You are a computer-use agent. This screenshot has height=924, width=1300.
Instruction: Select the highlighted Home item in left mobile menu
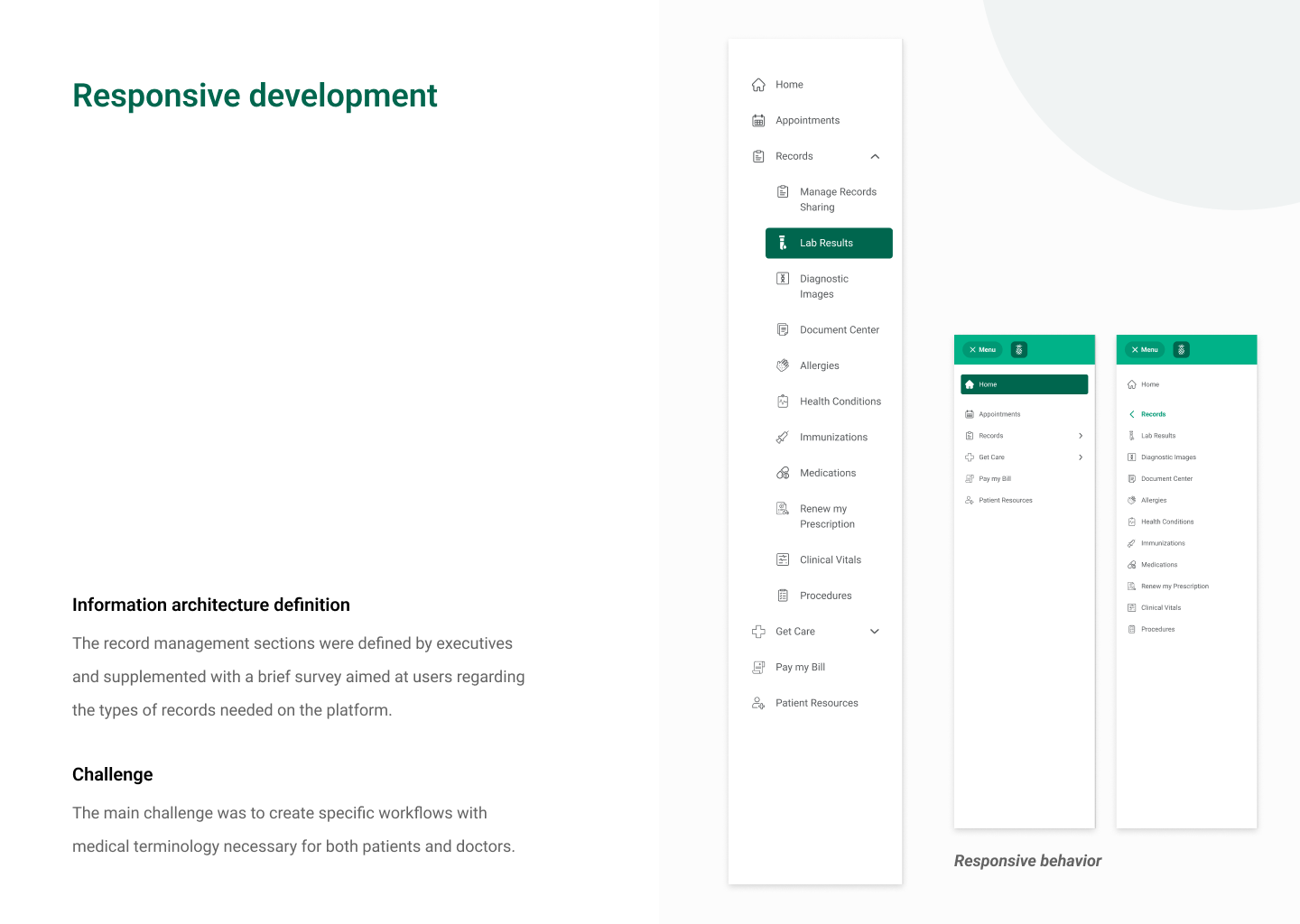point(1024,384)
